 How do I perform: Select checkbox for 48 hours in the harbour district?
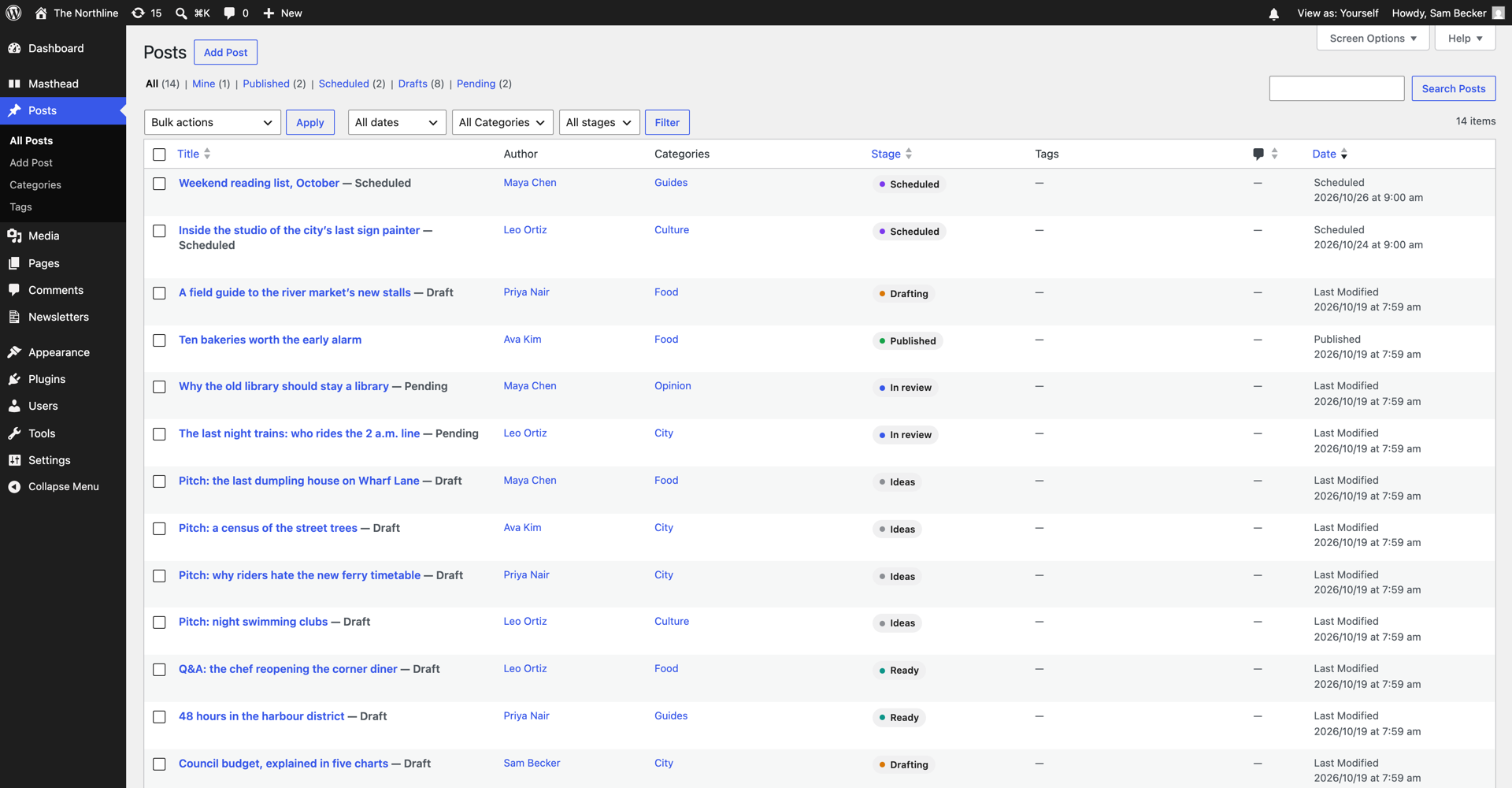tap(159, 717)
